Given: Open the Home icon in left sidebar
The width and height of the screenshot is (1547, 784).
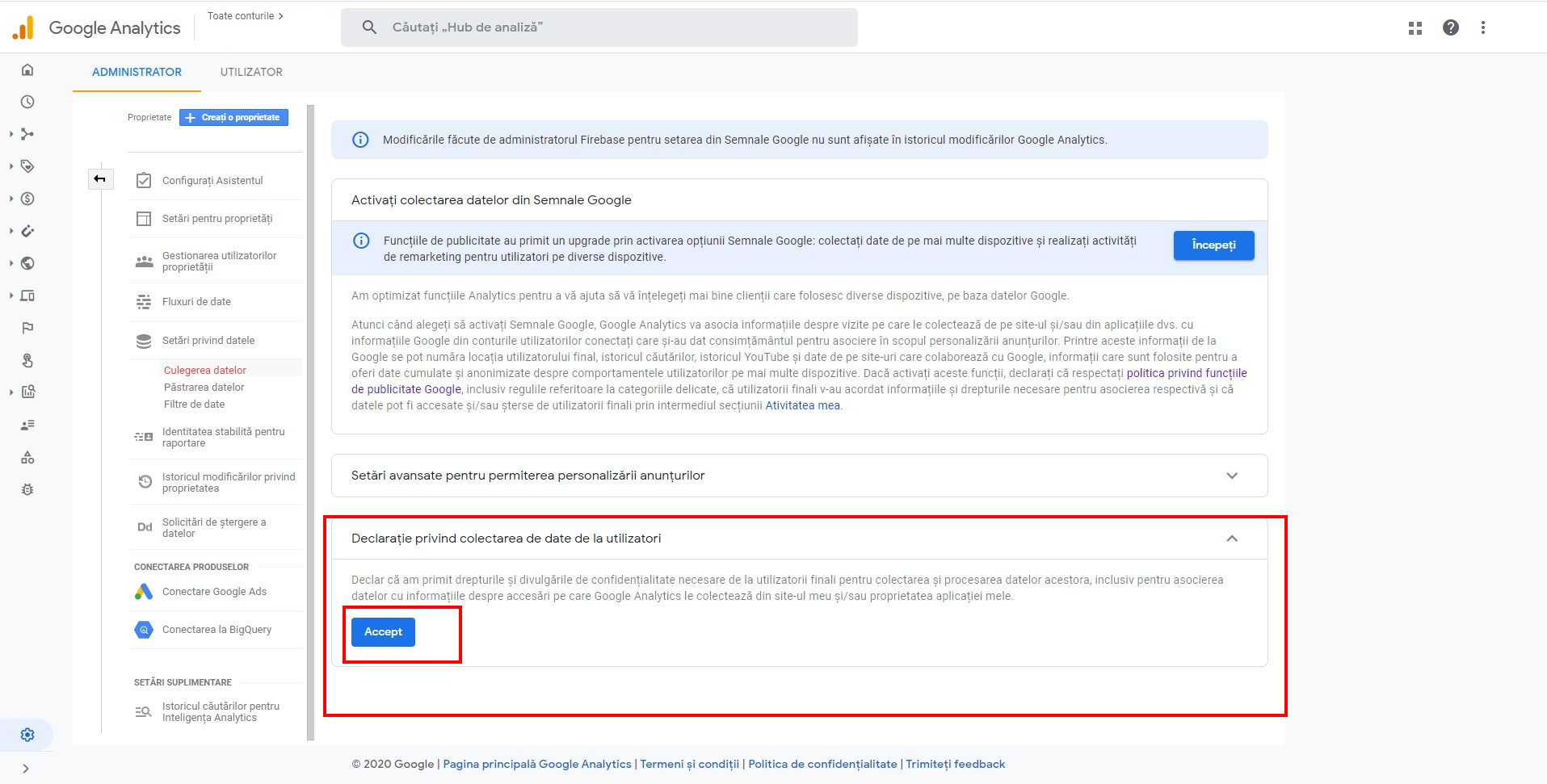Looking at the screenshot, I should point(27,69).
